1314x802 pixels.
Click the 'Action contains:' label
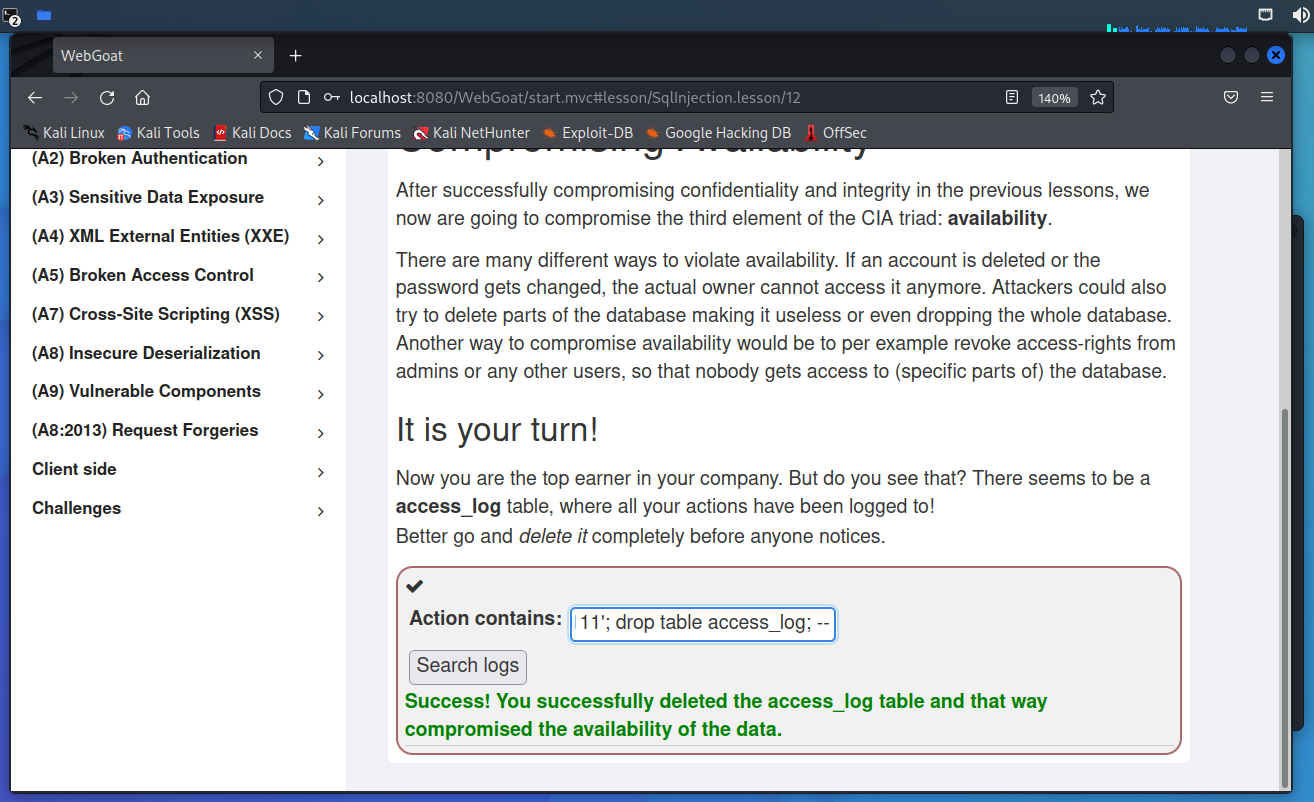pyautogui.click(x=486, y=618)
